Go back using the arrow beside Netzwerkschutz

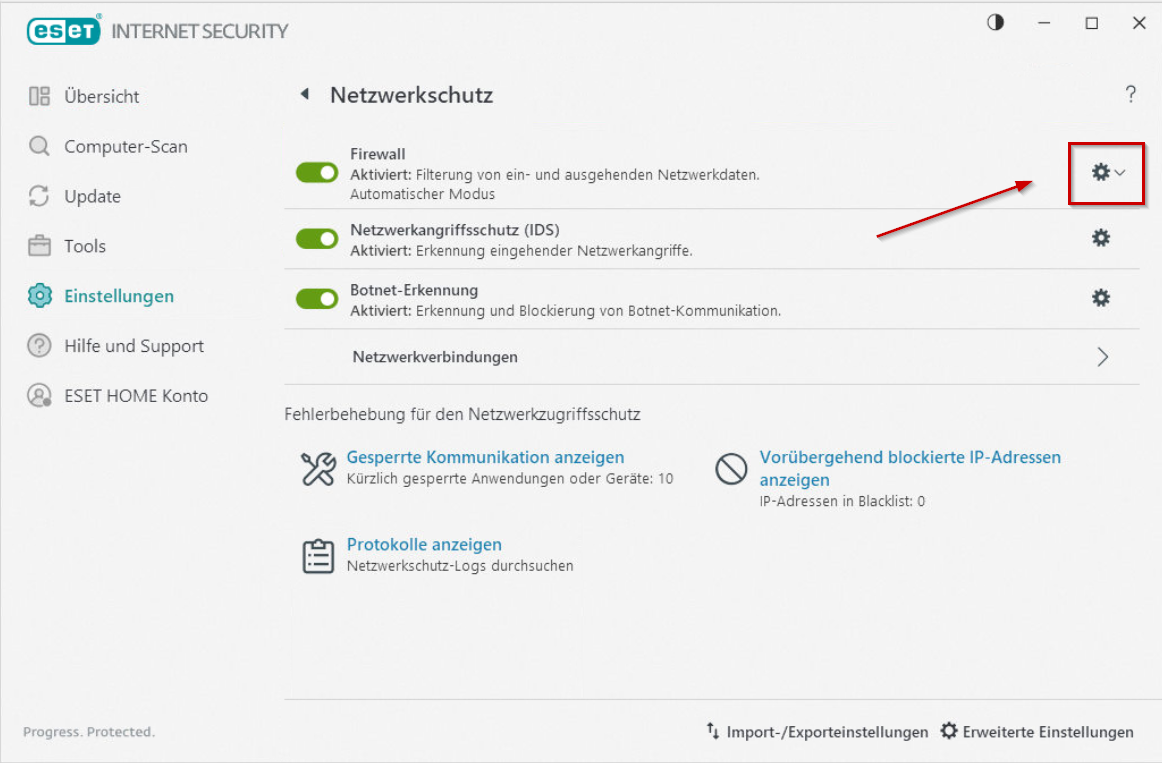(305, 94)
